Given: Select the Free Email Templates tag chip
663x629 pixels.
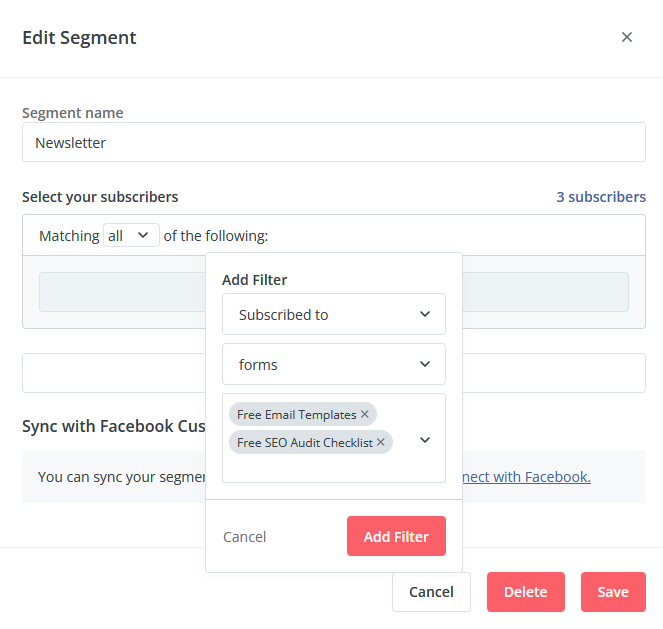Looking at the screenshot, I should click(297, 414).
